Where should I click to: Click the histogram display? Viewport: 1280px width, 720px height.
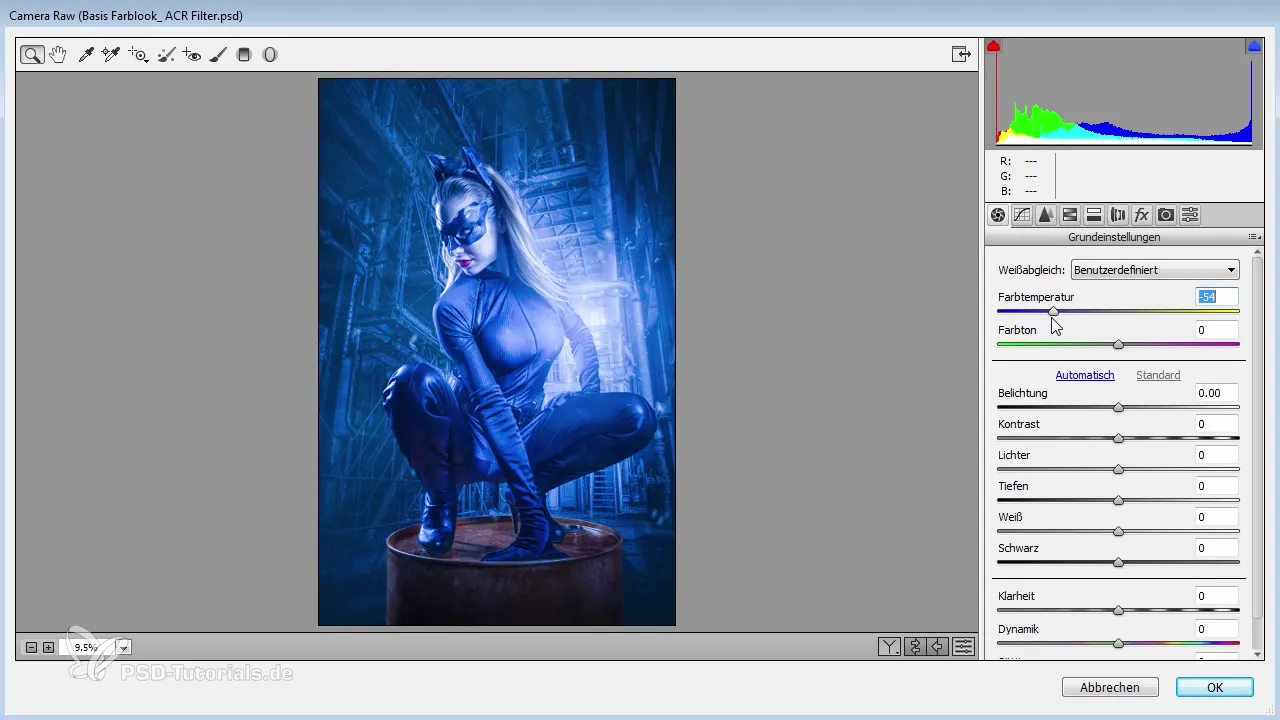[x=1124, y=93]
